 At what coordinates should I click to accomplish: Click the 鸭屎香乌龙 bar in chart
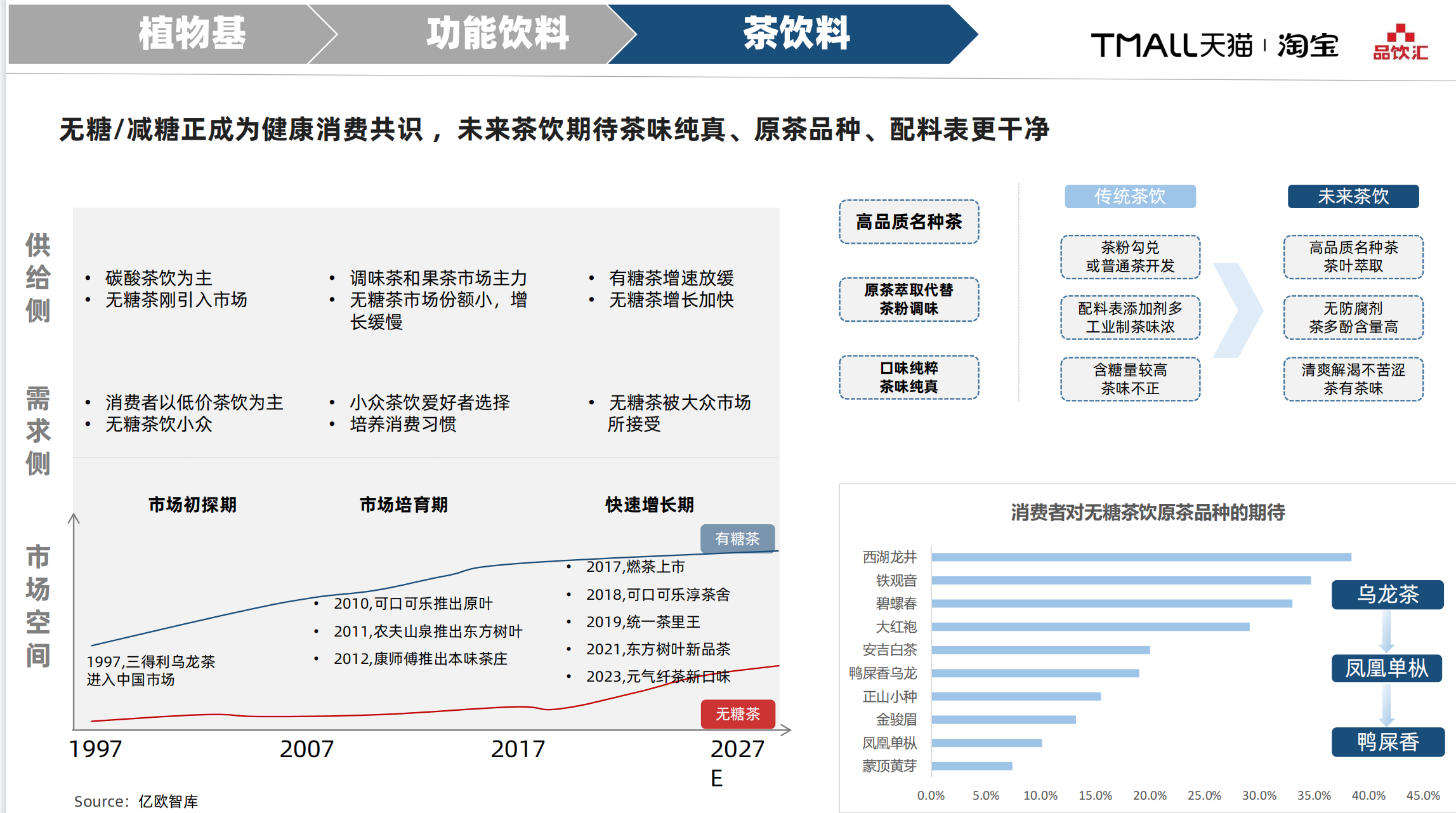click(1035, 673)
